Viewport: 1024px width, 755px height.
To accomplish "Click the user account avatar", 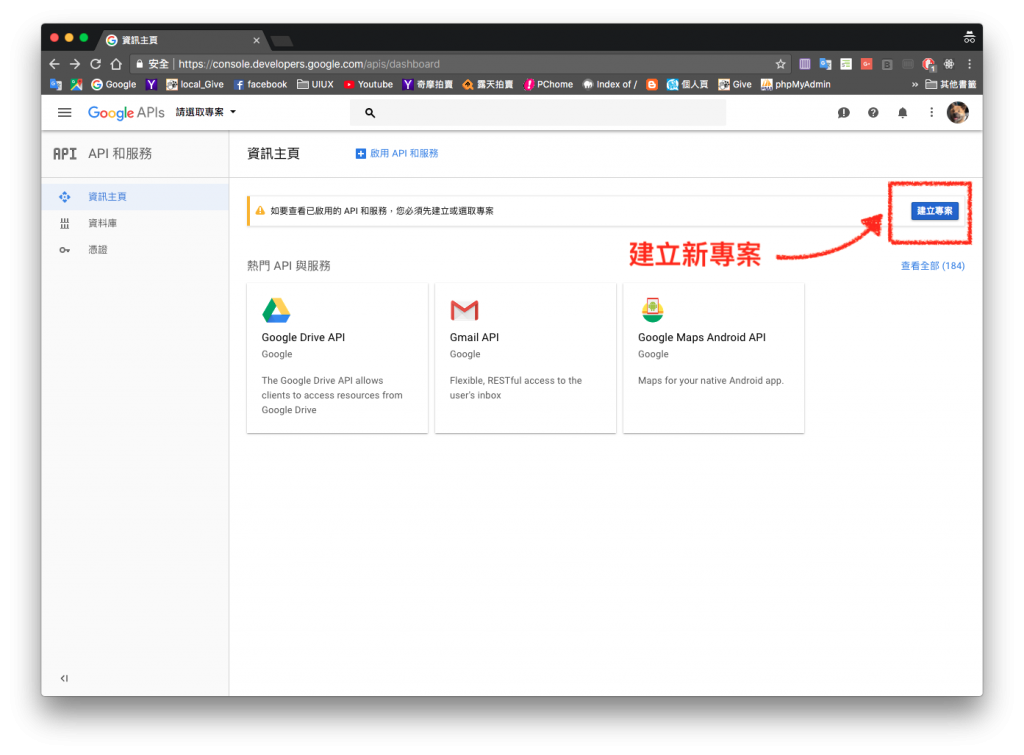I will 958,113.
